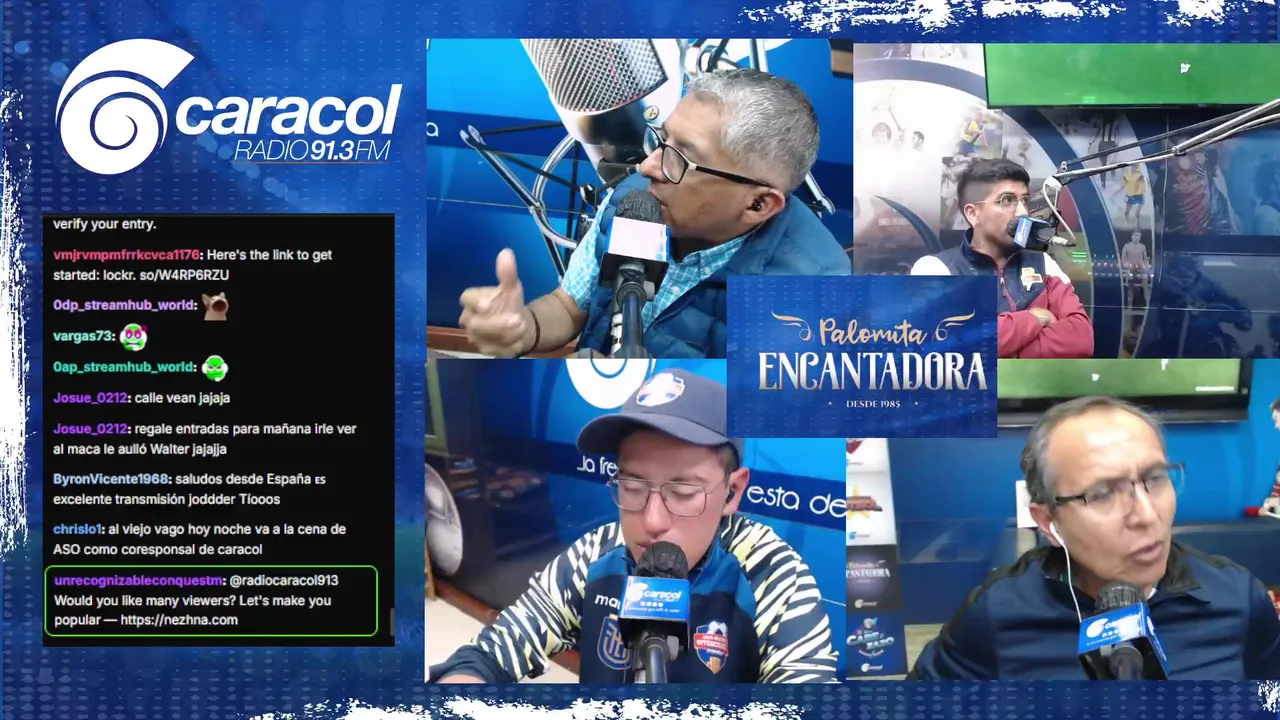Select video feed of gray-haired host gesturing
Screen dimensions: 1280x720
[x=640, y=198]
